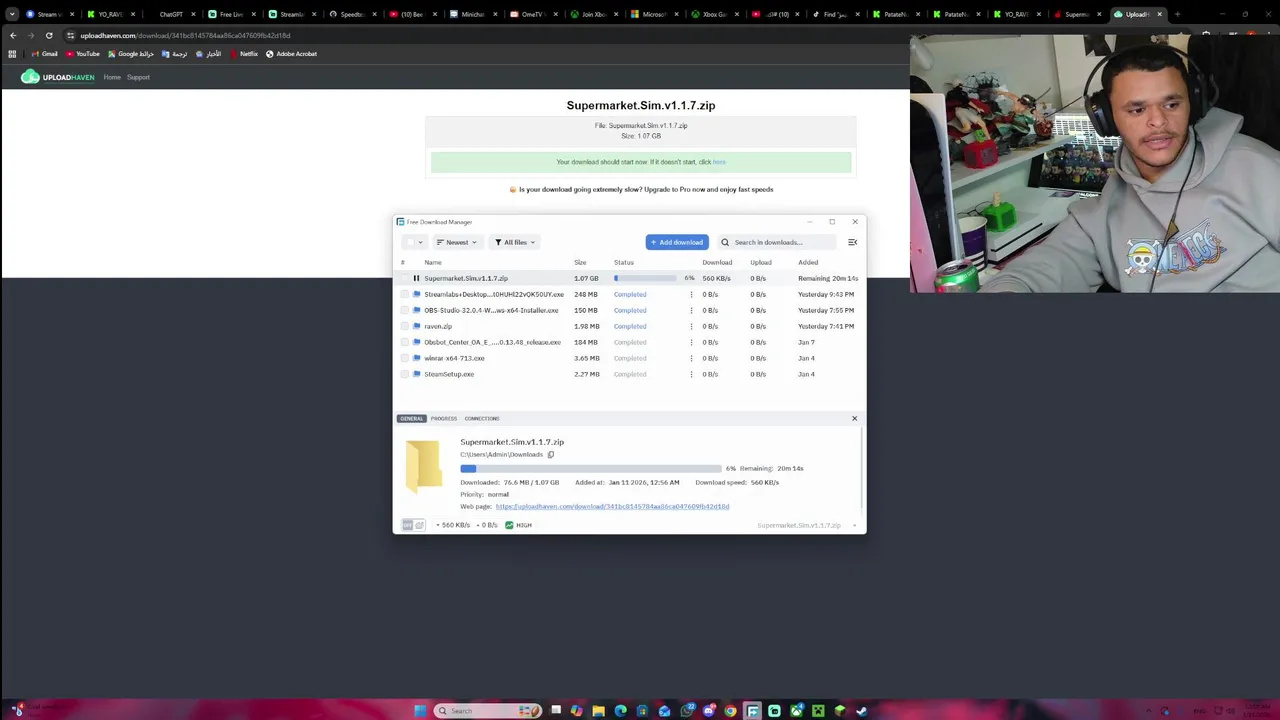The height and width of the screenshot is (720, 1280).
Task: Open the SteamSetup.exe folder icon
Action: point(417,374)
